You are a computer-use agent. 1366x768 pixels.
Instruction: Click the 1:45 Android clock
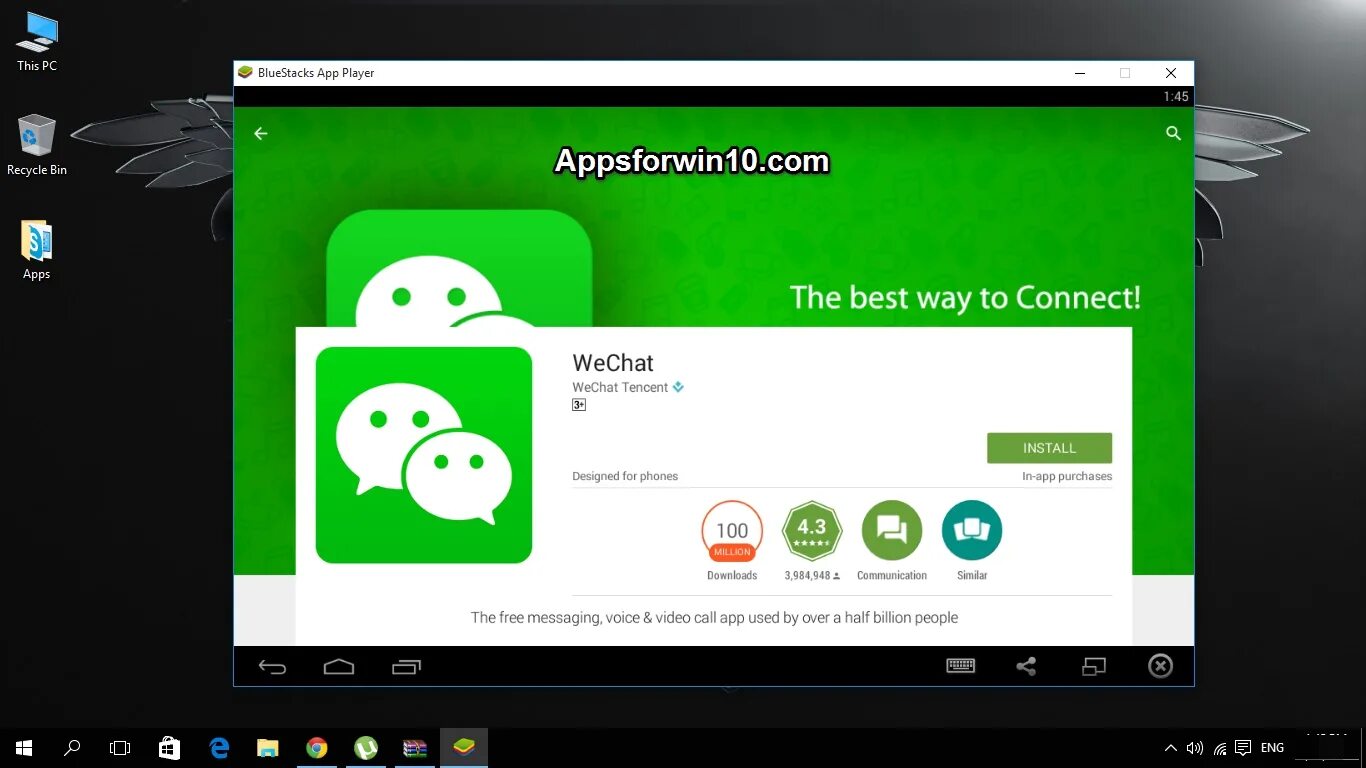tap(1176, 97)
